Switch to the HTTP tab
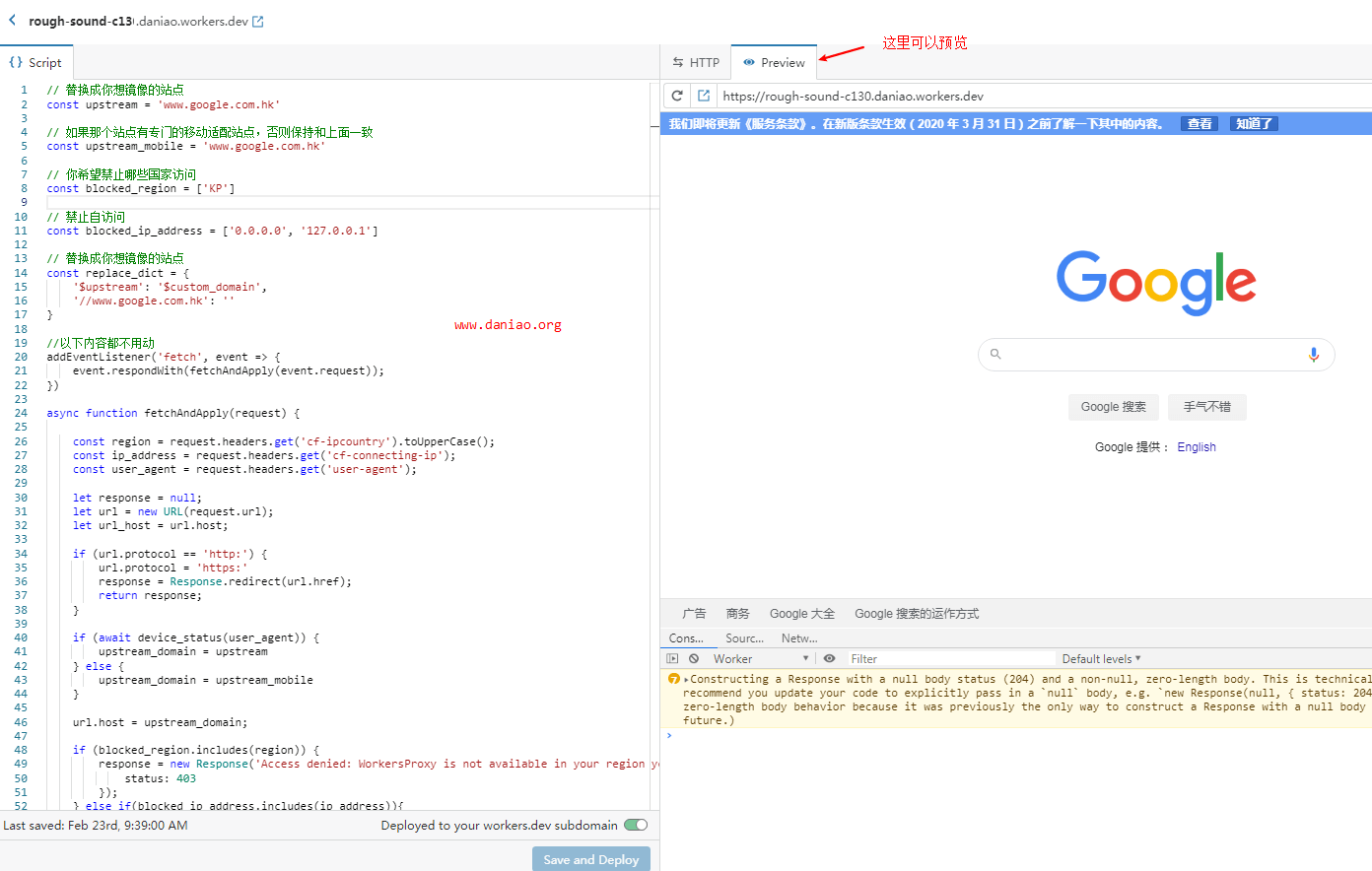The image size is (1372, 871). click(696, 62)
